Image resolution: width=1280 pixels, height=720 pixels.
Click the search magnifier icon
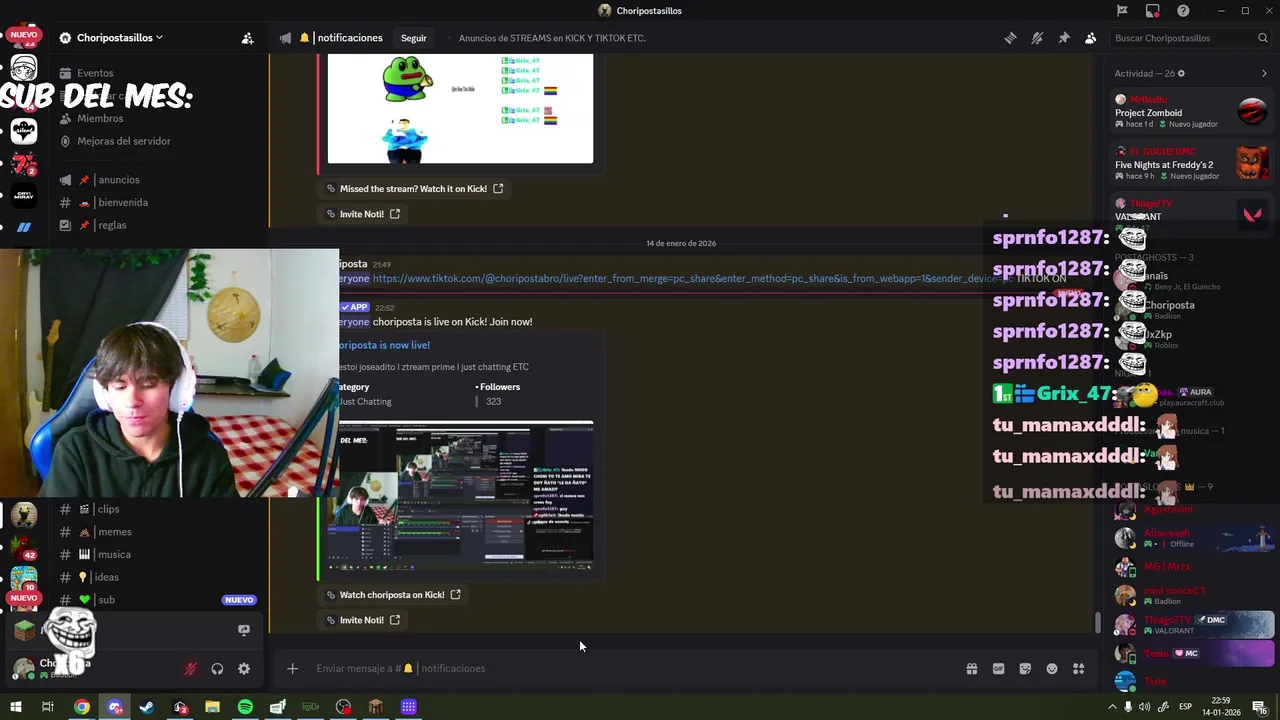pyautogui.click(x=1263, y=38)
